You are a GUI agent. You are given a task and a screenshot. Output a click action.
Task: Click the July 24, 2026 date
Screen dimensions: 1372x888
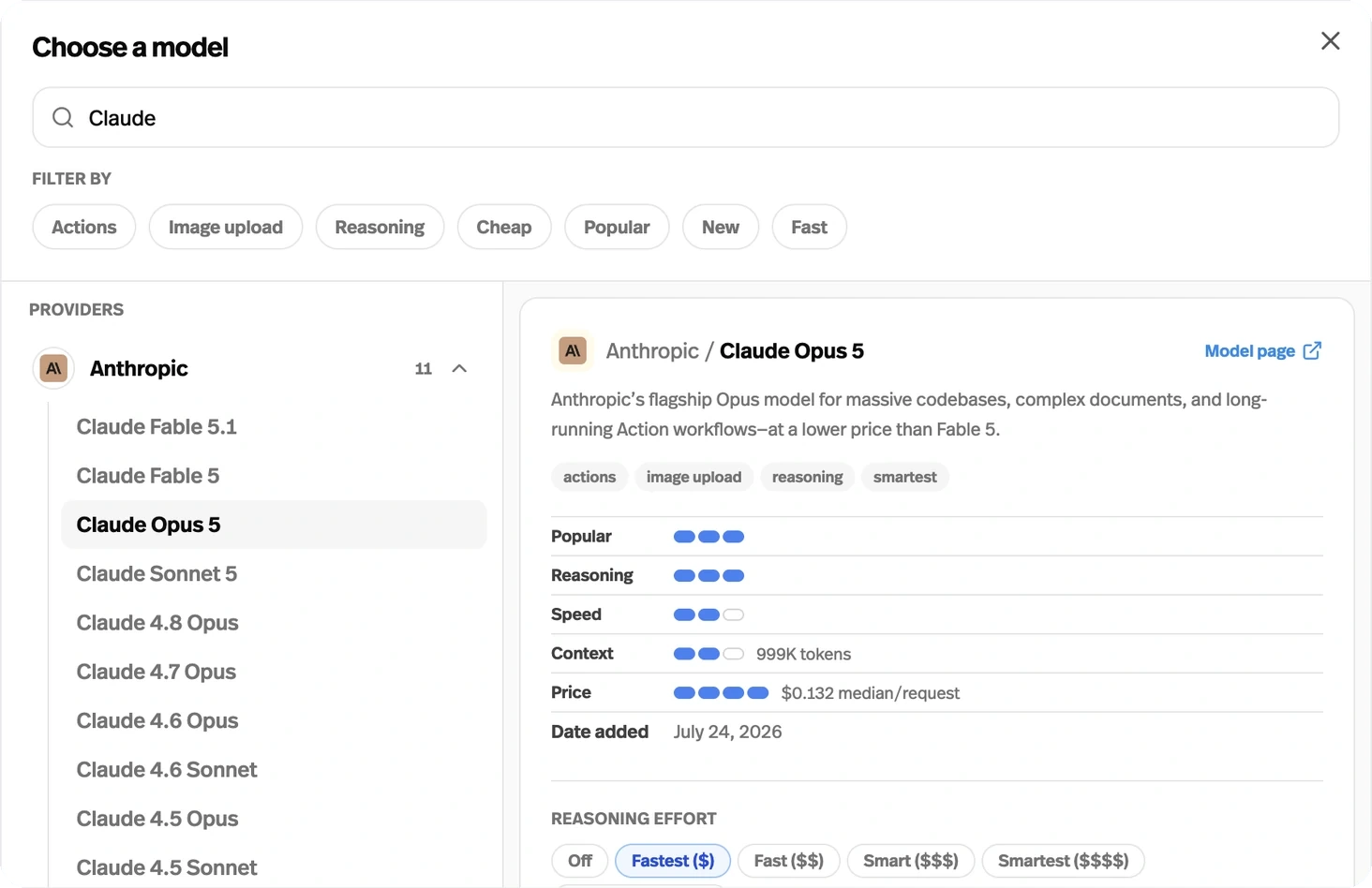point(727,732)
